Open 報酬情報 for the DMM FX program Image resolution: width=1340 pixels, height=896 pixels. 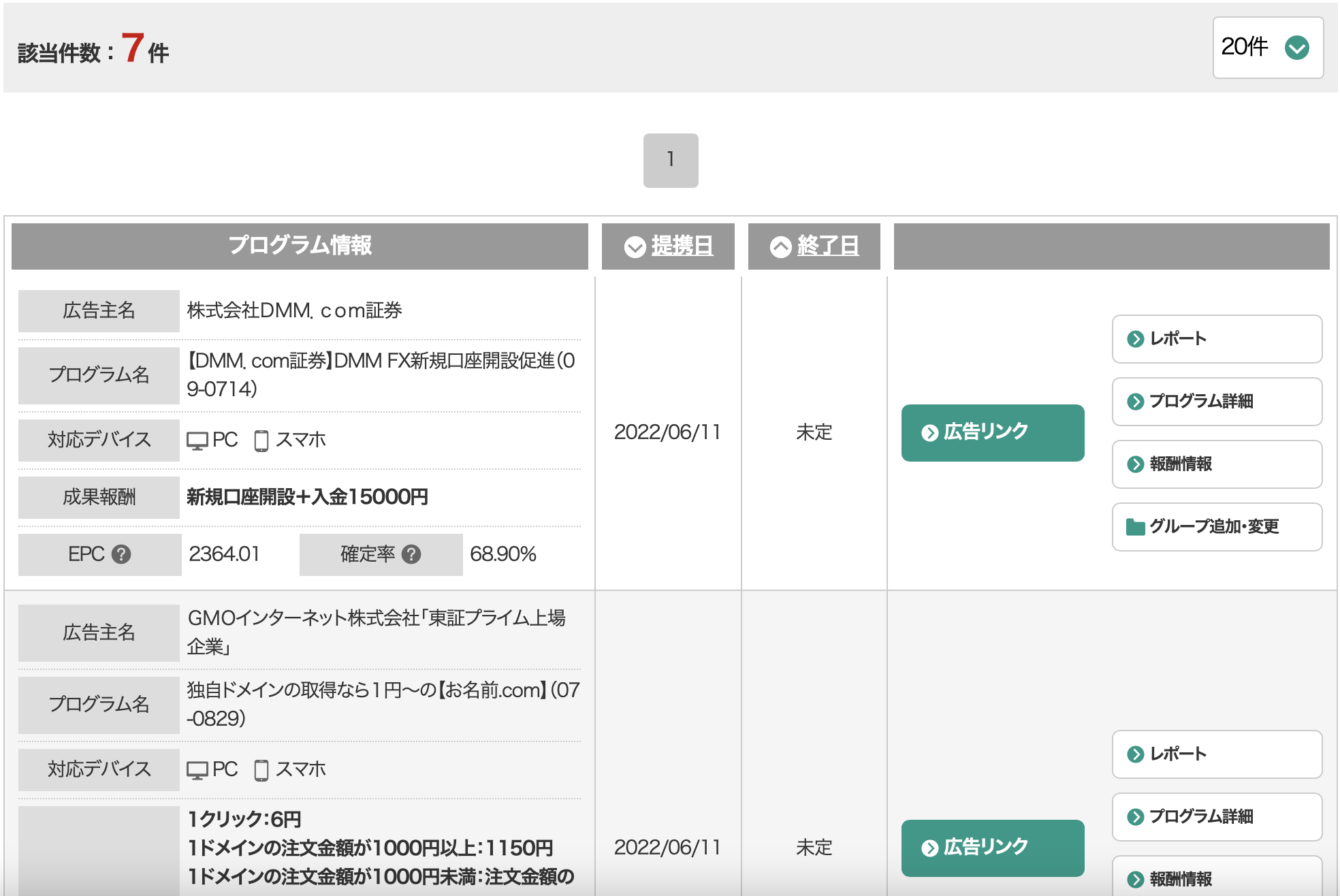[1217, 464]
